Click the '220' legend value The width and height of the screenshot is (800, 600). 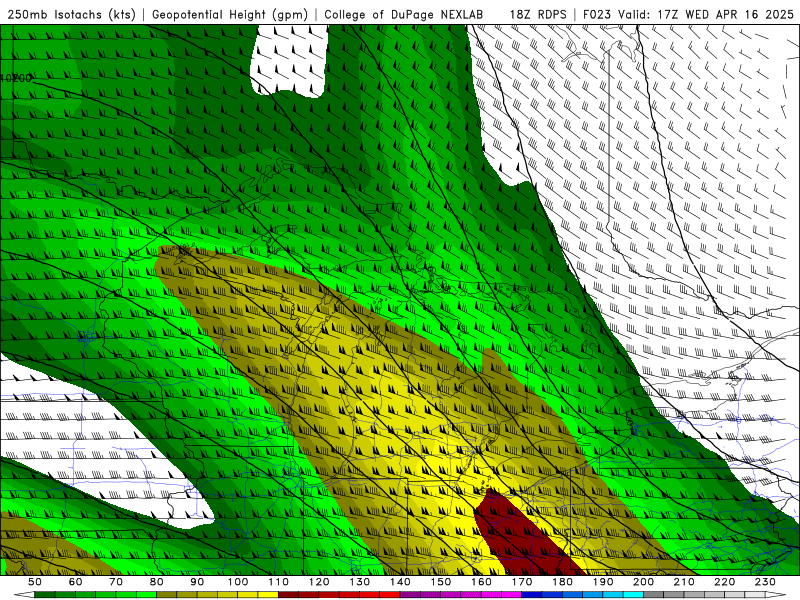725,582
